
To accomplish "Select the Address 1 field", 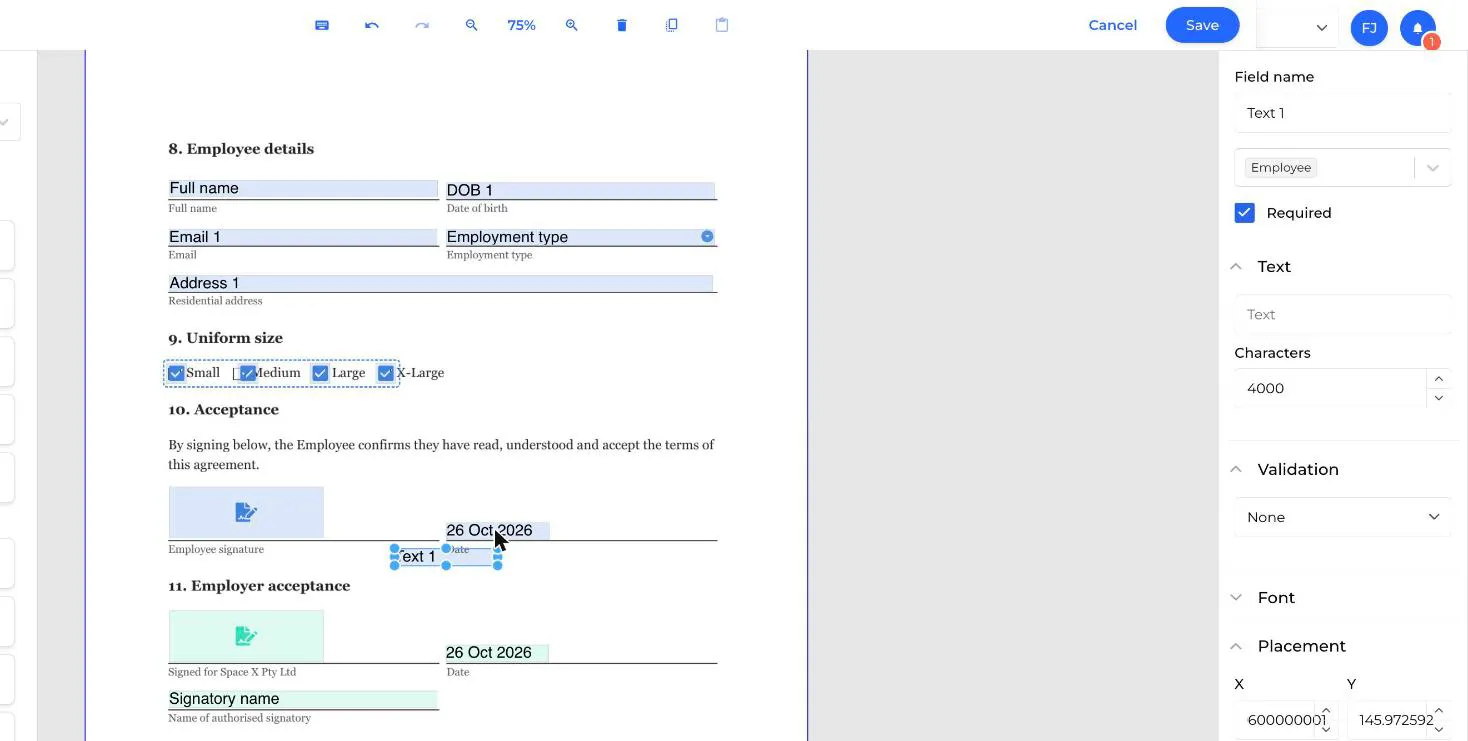I will pyautogui.click(x=441, y=283).
